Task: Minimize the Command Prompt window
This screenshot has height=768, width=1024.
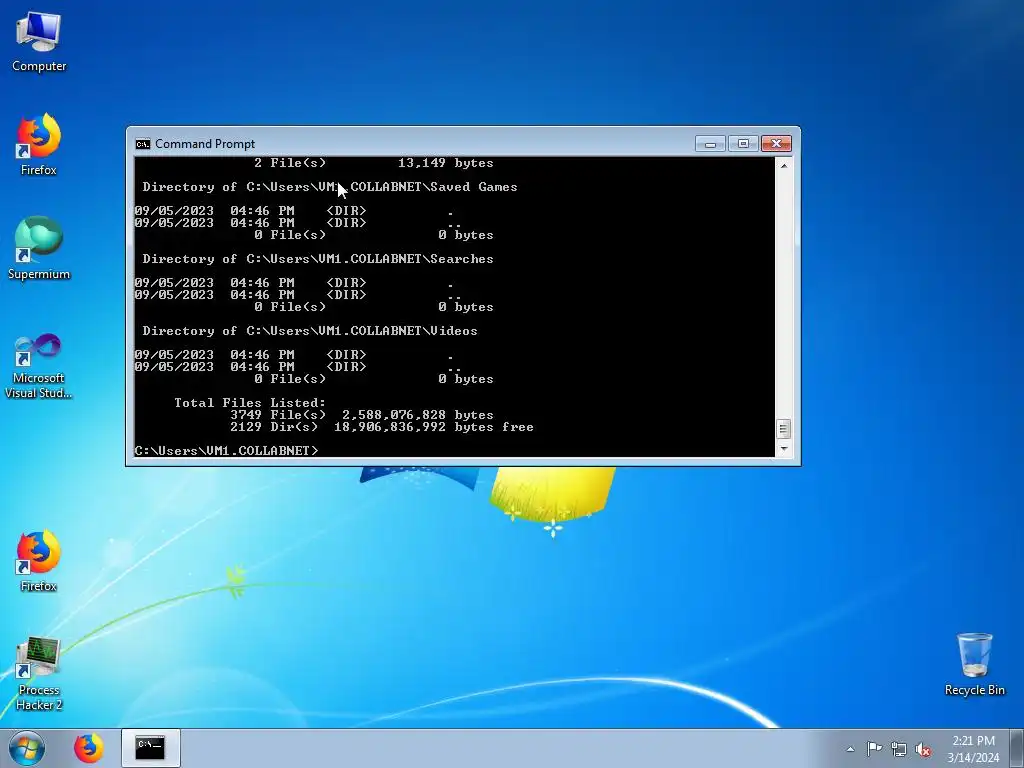Action: click(711, 144)
